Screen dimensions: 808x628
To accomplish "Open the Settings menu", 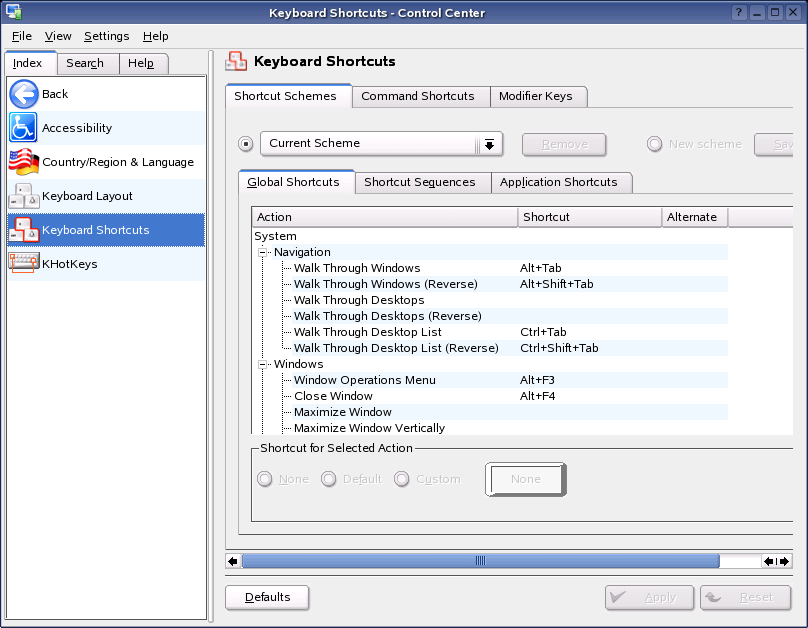I will click(x=106, y=36).
